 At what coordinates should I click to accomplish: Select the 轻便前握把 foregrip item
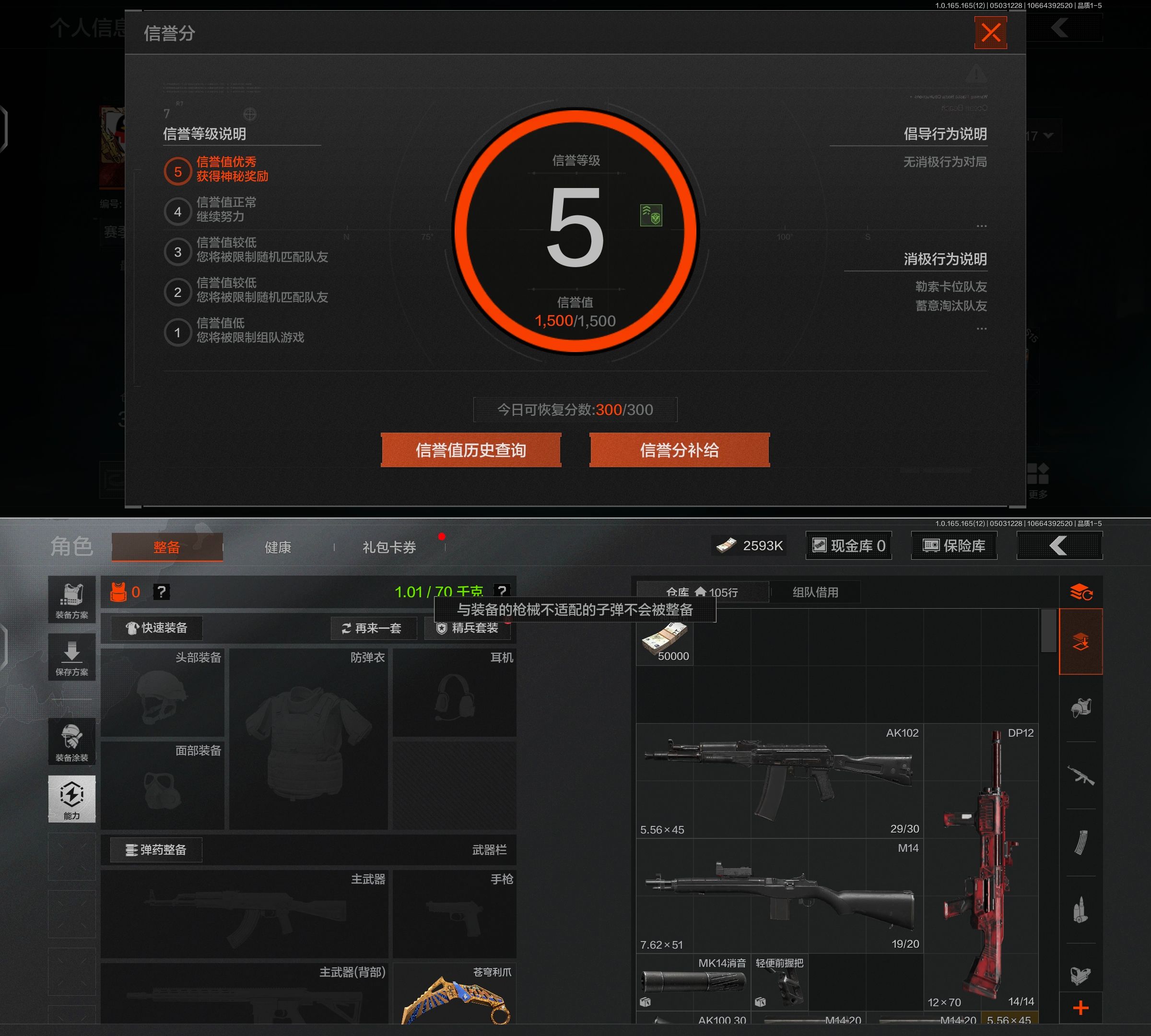(x=779, y=982)
